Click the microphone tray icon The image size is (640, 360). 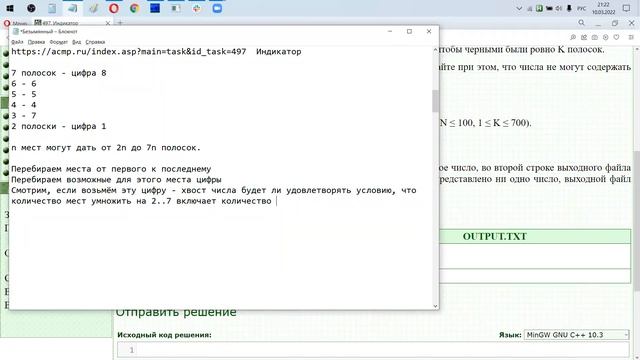[569, 8]
